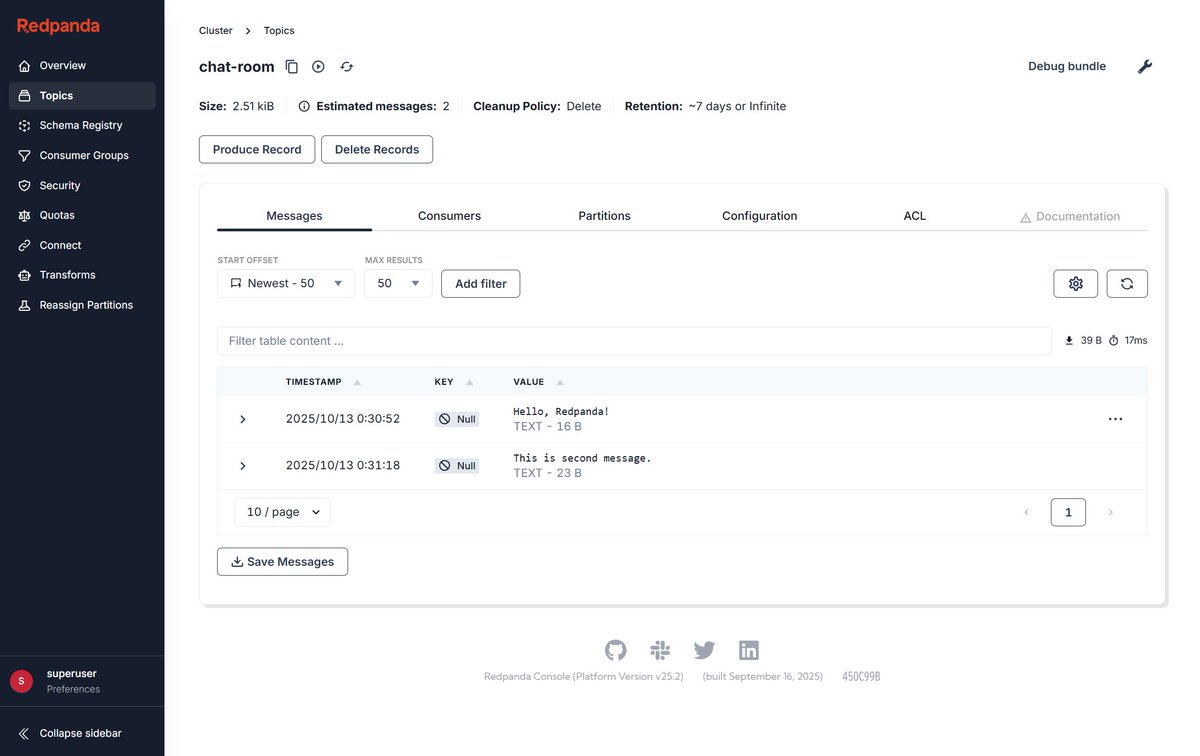Click the 2025/10/13 0:31:18 timestamp
This screenshot has width=1200, height=756.
click(343, 466)
